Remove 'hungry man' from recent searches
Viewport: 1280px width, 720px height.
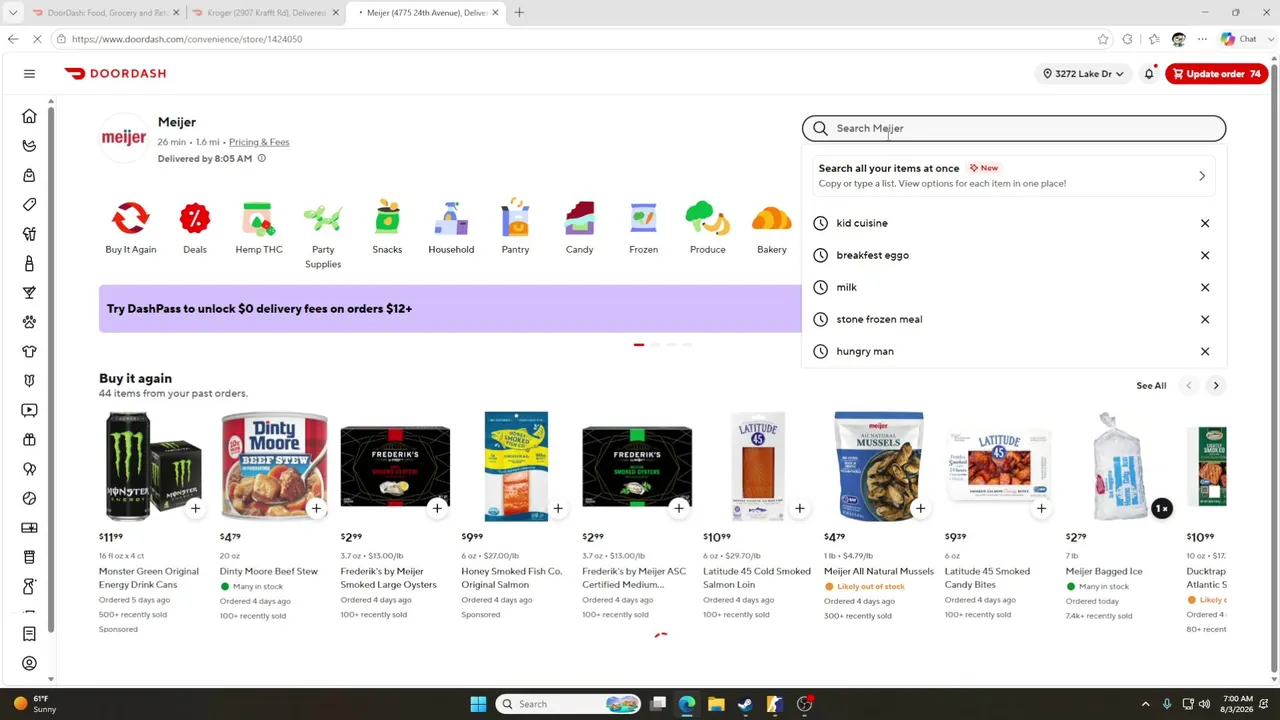pos(1205,351)
